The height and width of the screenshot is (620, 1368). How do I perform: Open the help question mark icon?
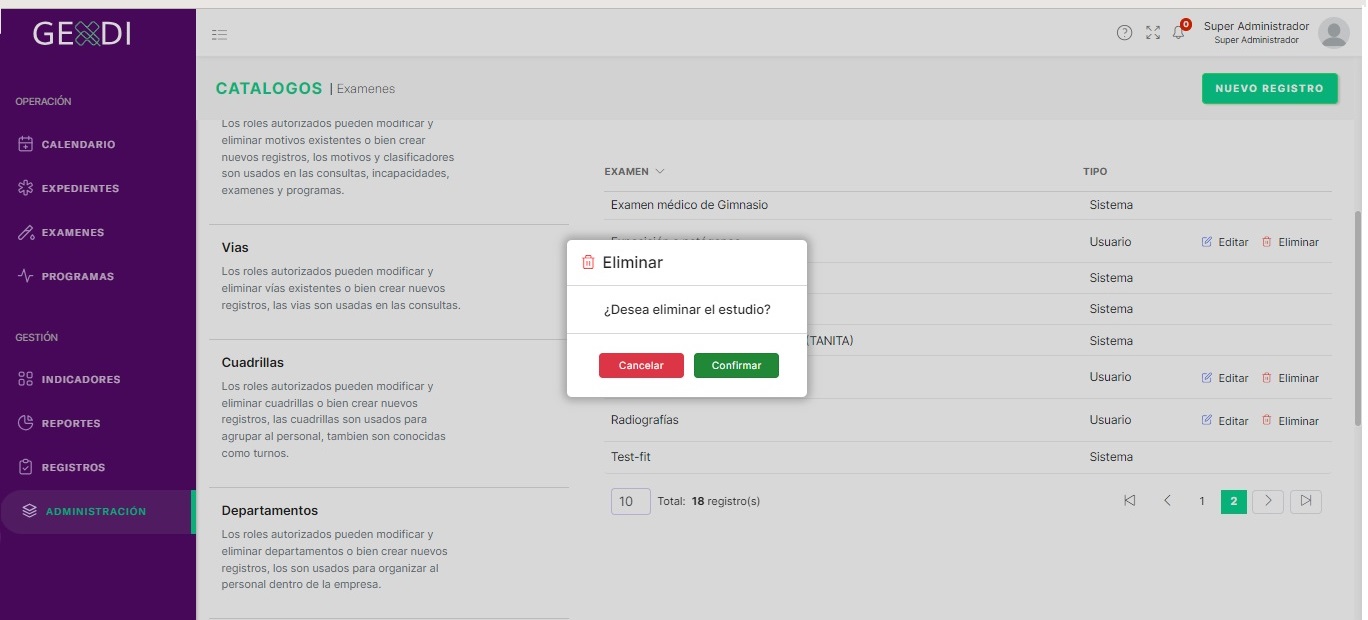click(1124, 33)
